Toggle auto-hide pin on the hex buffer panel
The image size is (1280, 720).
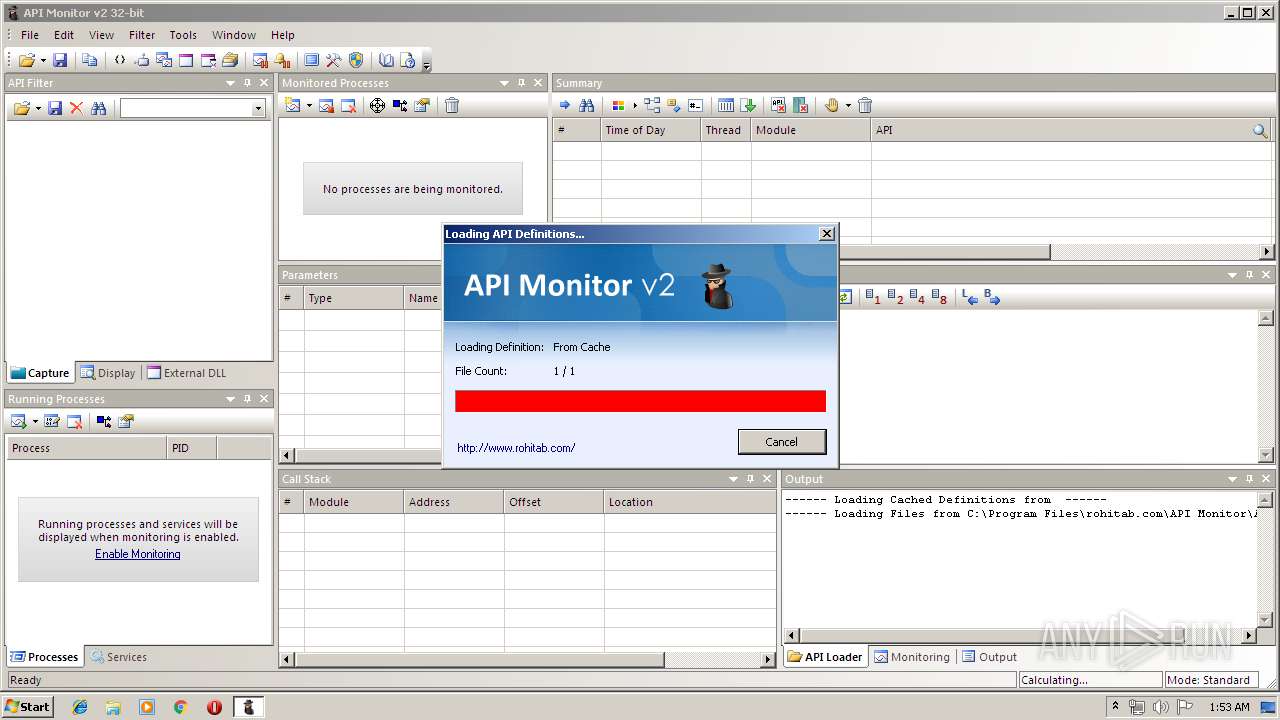pos(1249,275)
